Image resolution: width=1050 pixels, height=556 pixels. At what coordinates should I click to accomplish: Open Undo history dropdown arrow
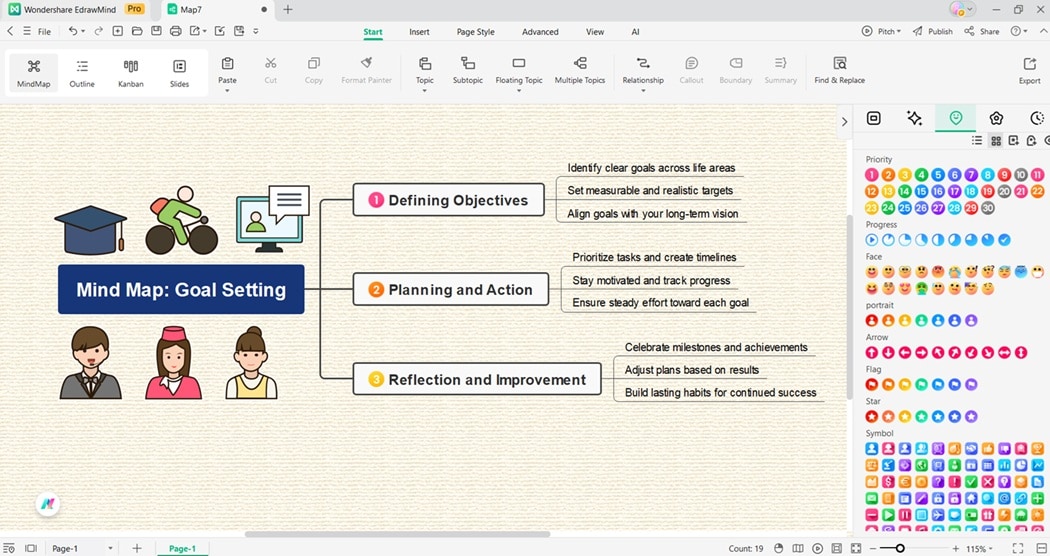coord(83,31)
